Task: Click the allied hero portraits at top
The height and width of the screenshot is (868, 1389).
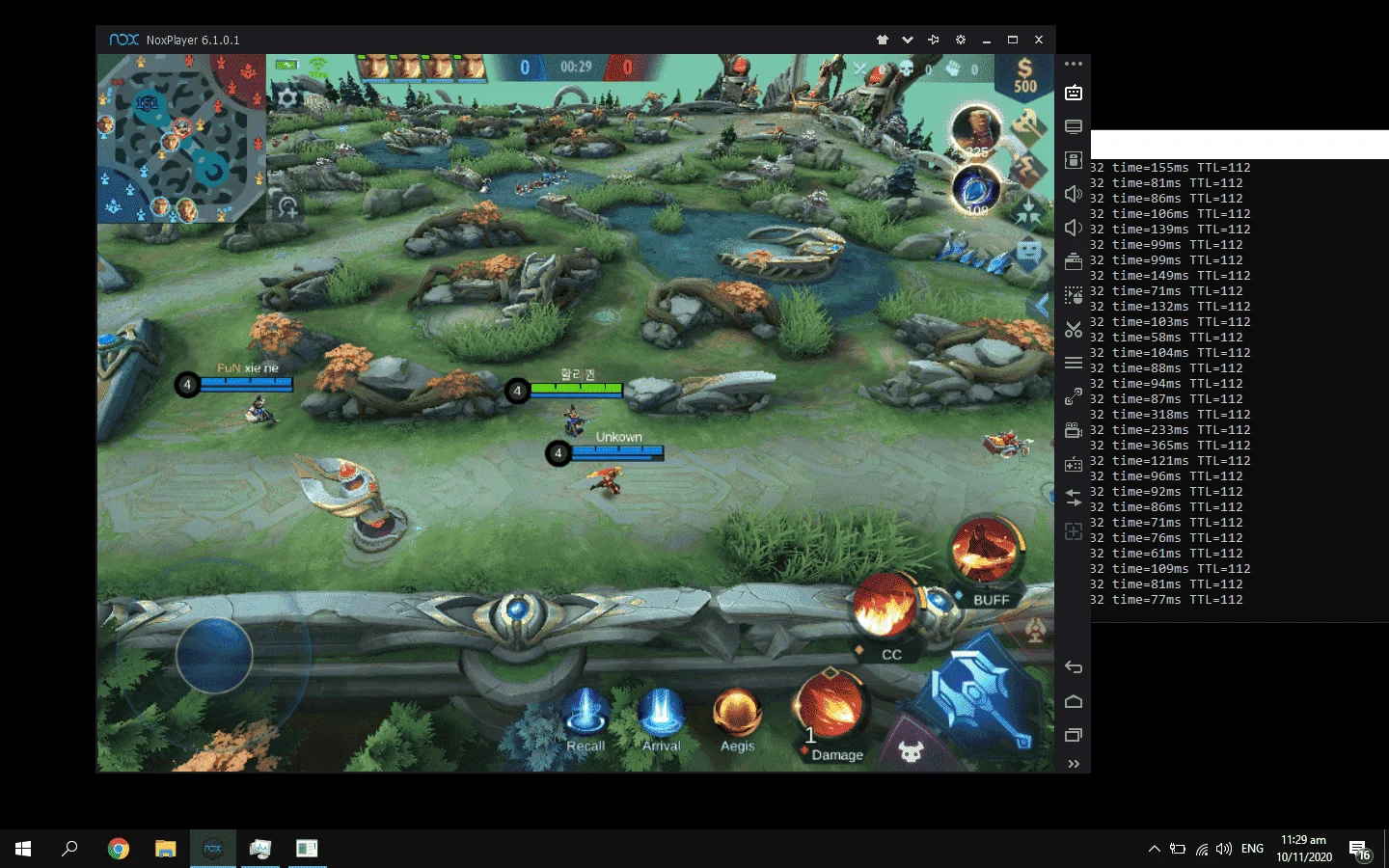Action: pyautogui.click(x=422, y=67)
